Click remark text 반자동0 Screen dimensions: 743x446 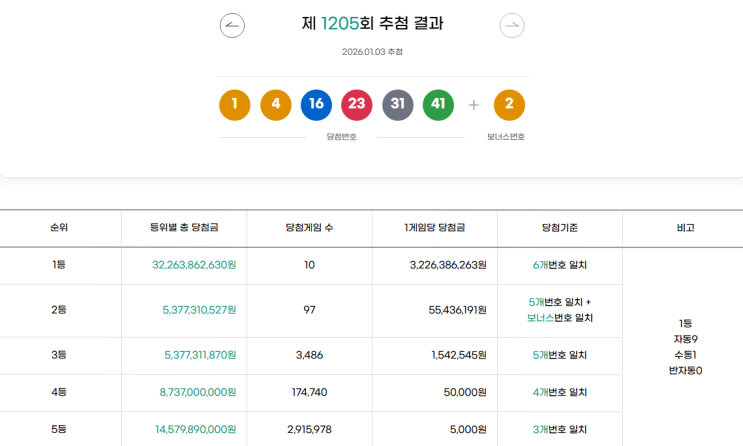(x=685, y=371)
